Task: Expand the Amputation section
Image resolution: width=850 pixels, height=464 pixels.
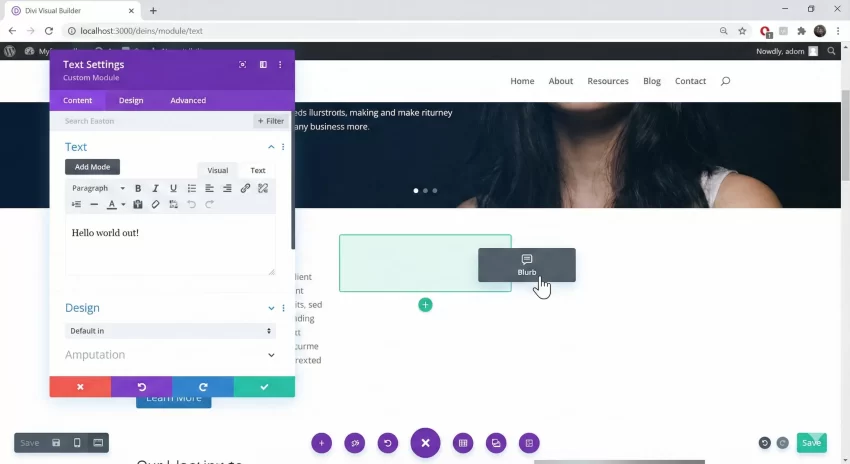Action: point(271,355)
